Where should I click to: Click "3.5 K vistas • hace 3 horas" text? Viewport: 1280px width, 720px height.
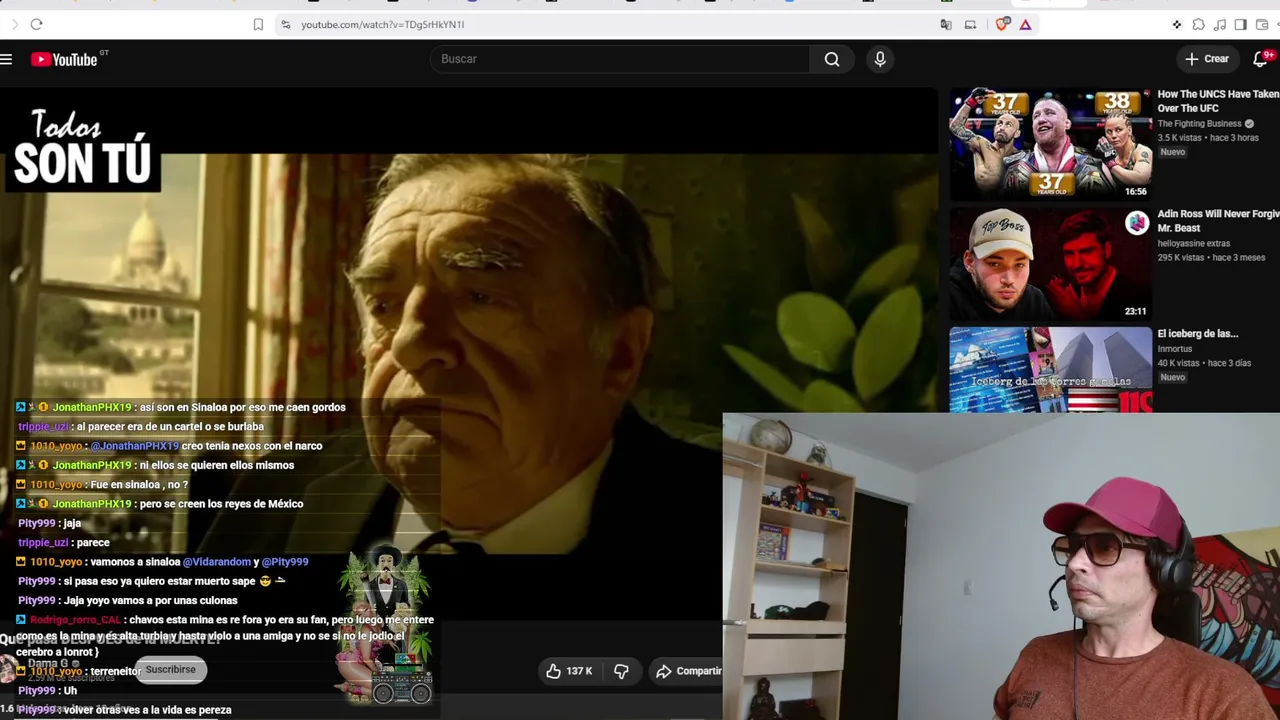point(1208,138)
